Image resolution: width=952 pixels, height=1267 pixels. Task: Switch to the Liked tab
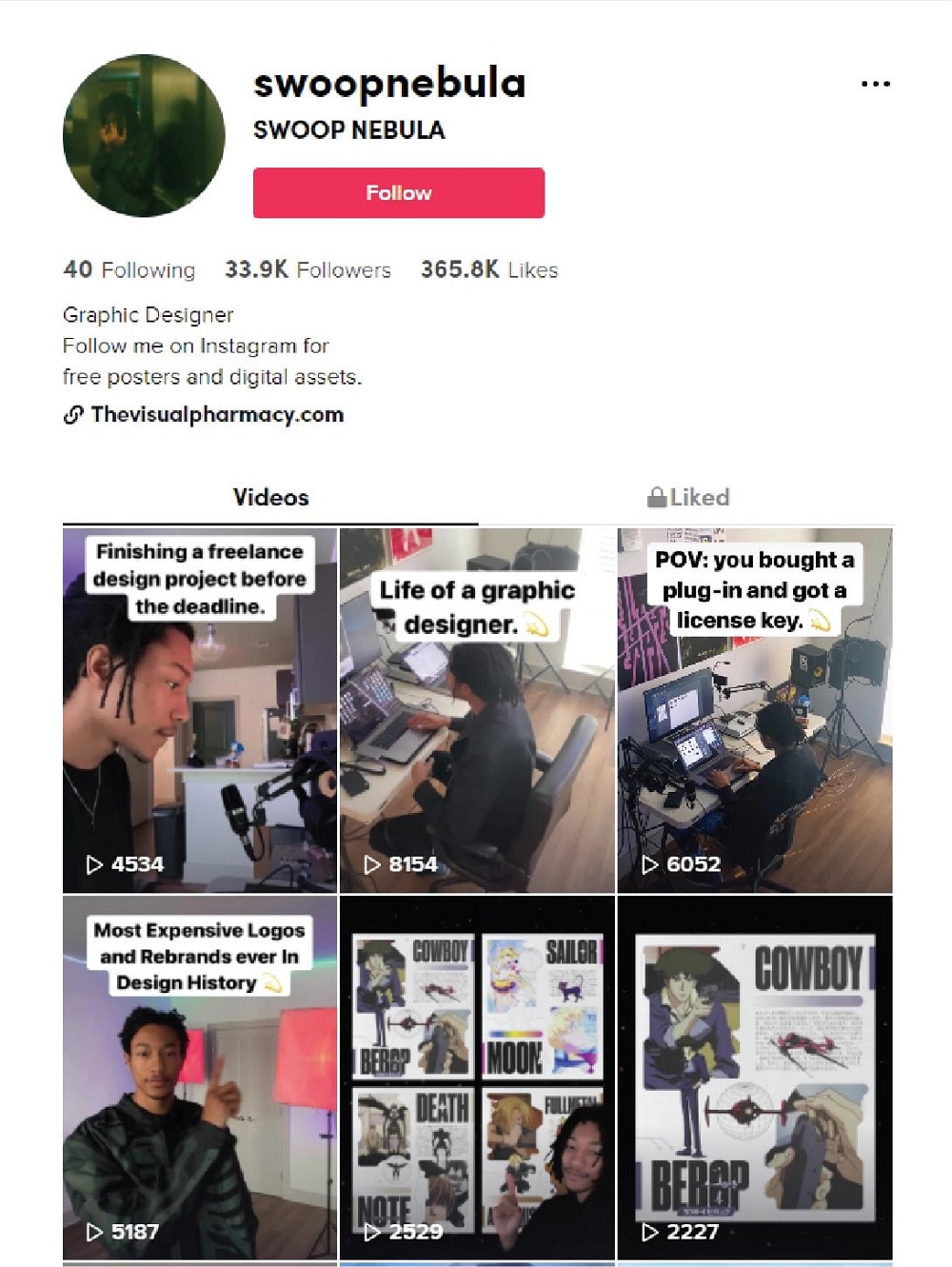coord(687,498)
